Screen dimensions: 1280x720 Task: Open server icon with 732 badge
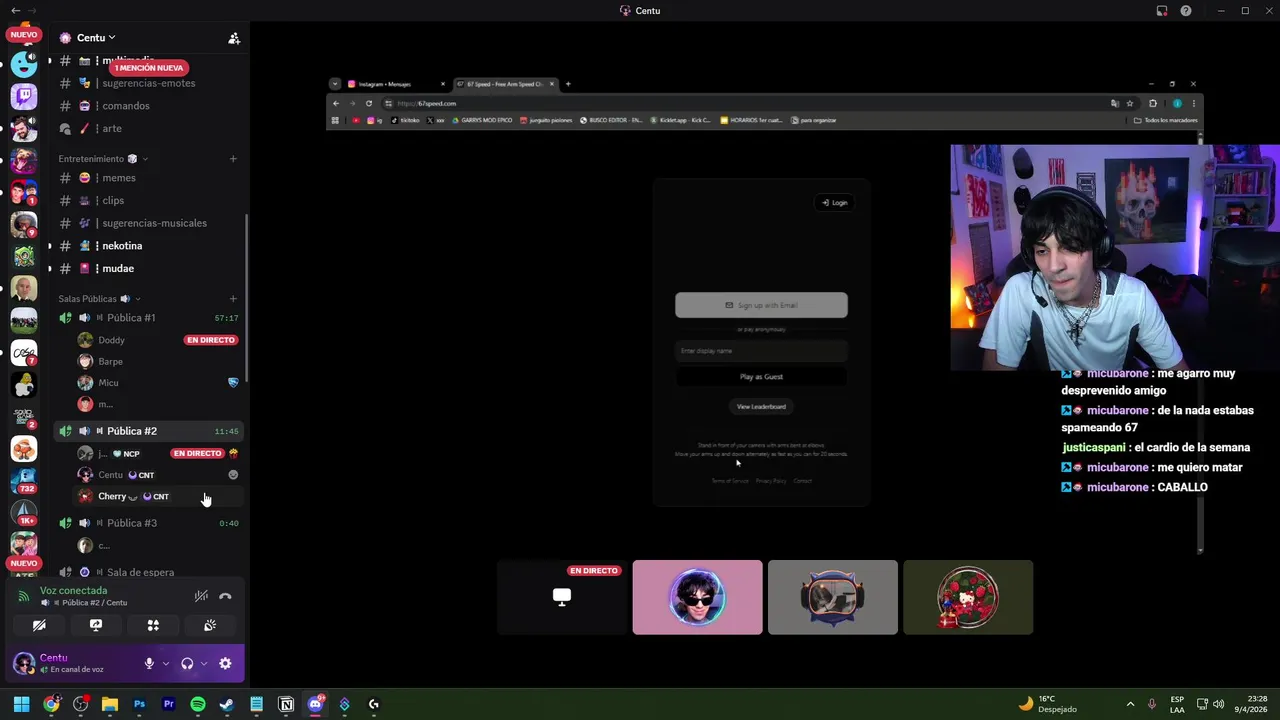point(24,481)
